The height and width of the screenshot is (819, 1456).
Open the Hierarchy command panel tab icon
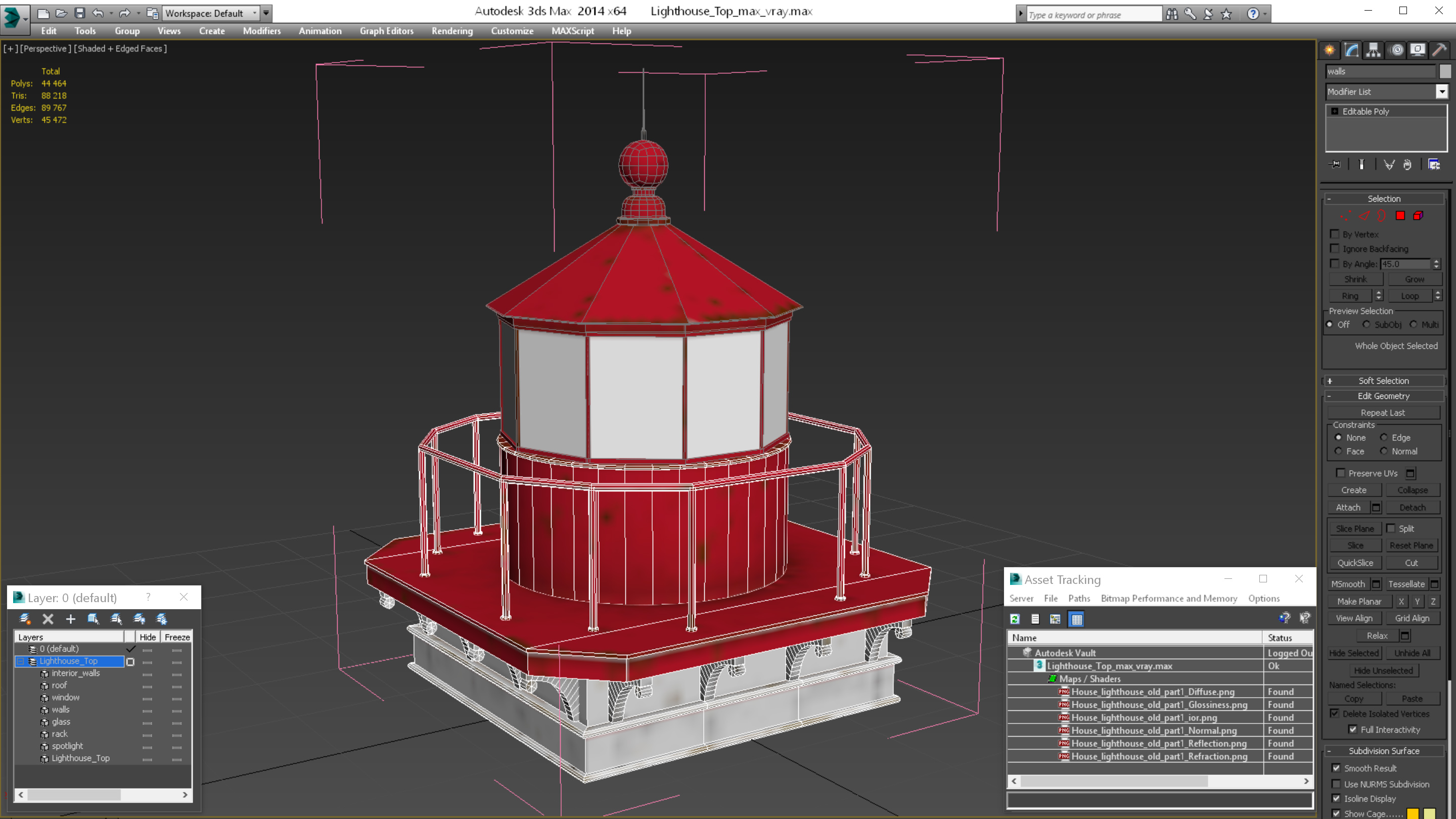1374,51
